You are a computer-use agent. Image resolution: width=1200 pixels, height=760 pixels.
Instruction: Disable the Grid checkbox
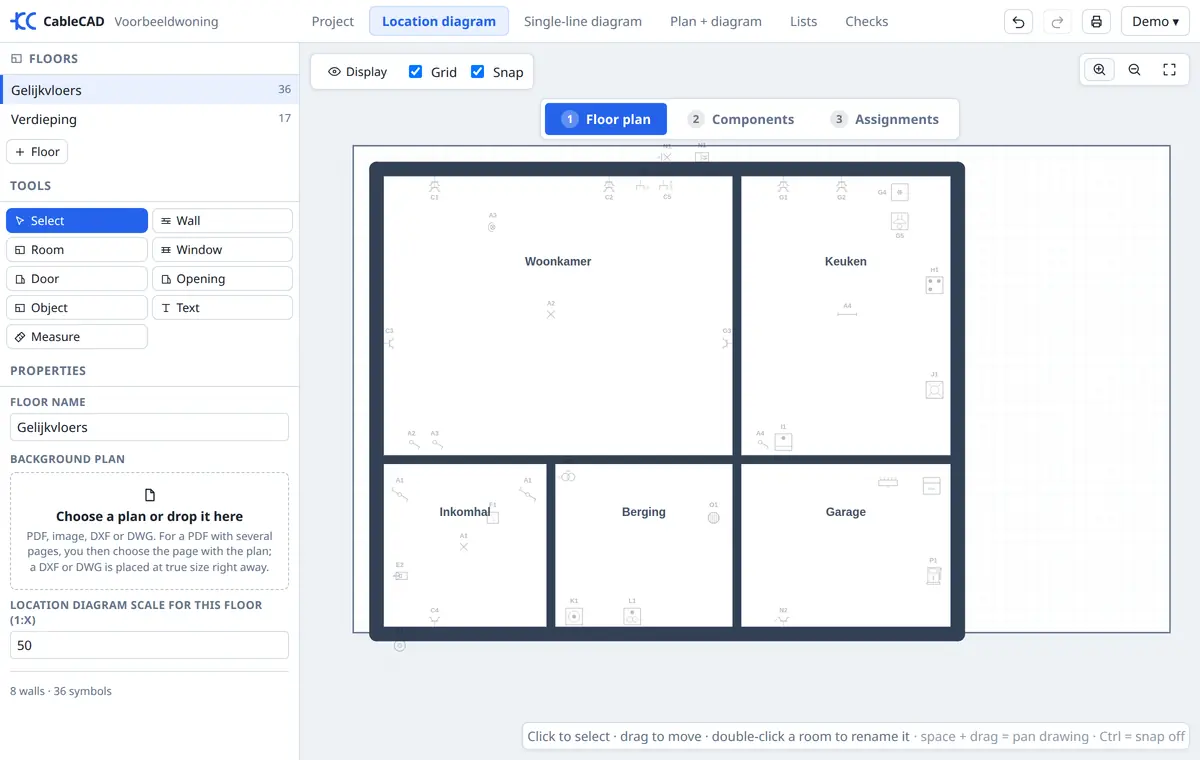[416, 72]
